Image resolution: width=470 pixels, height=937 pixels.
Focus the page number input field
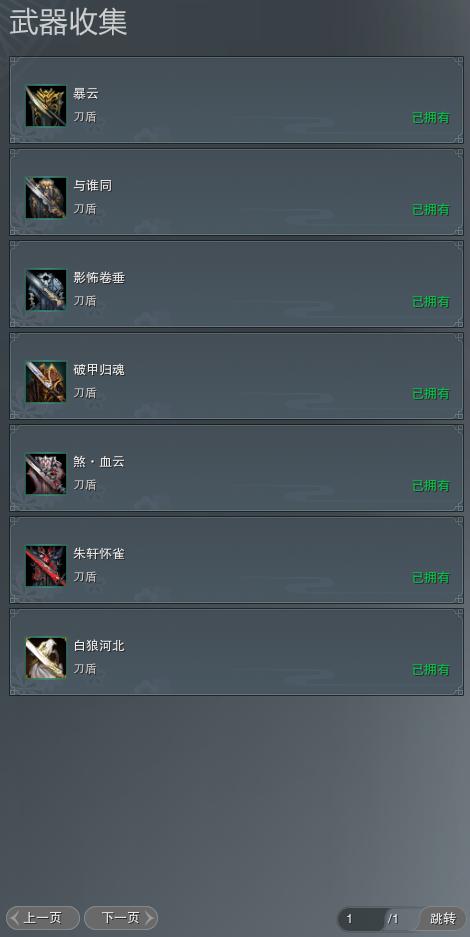click(x=362, y=918)
